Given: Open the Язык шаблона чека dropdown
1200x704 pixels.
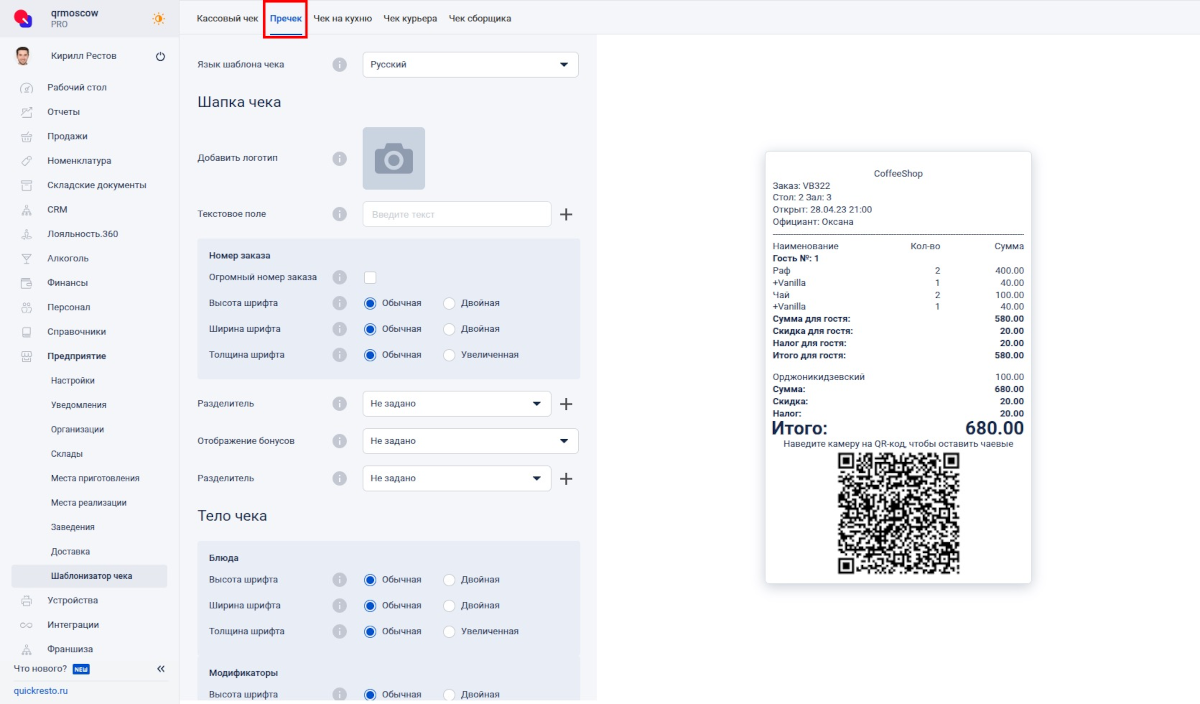Looking at the screenshot, I should point(471,64).
